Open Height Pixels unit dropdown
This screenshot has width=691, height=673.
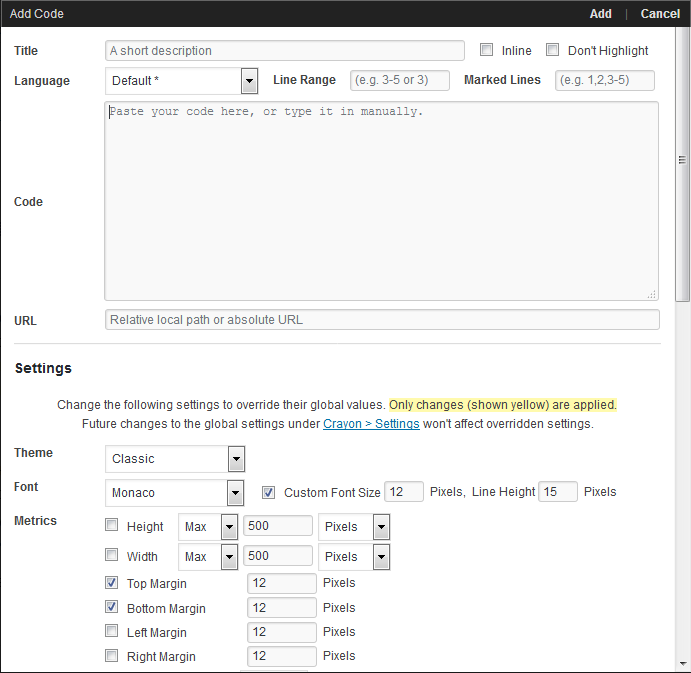click(354, 527)
